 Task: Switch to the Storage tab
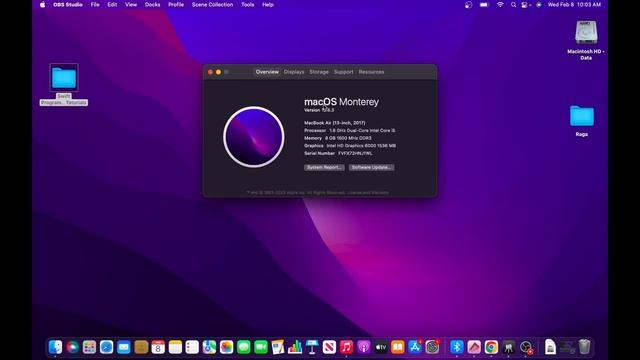319,72
